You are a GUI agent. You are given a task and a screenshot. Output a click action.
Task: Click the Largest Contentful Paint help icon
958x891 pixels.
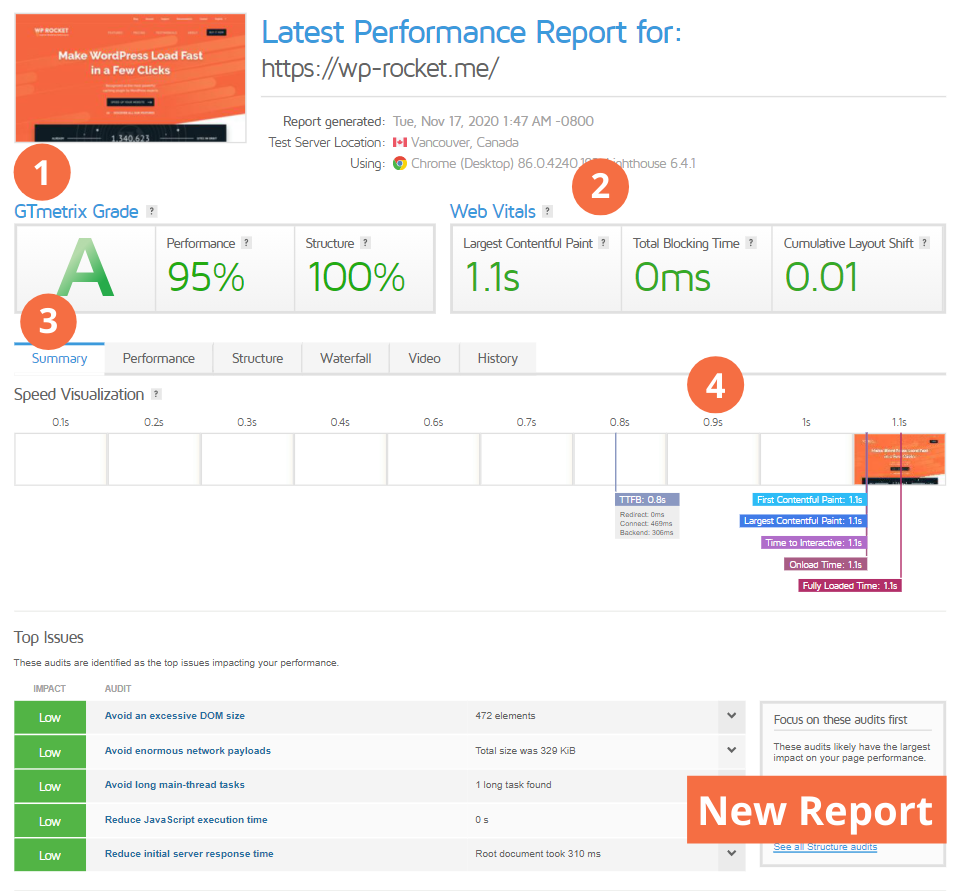[603, 243]
